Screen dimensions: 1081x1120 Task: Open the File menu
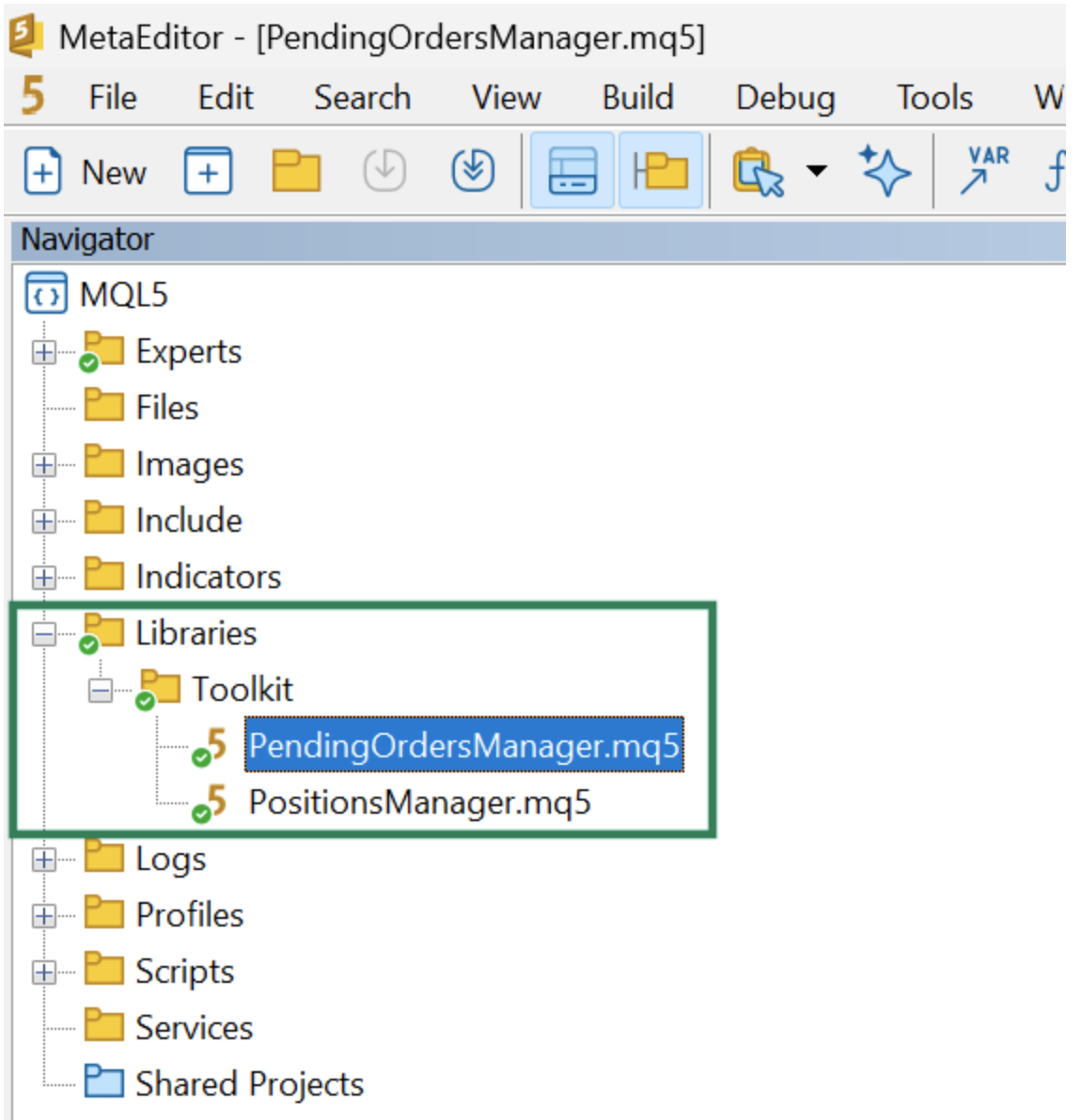(112, 97)
